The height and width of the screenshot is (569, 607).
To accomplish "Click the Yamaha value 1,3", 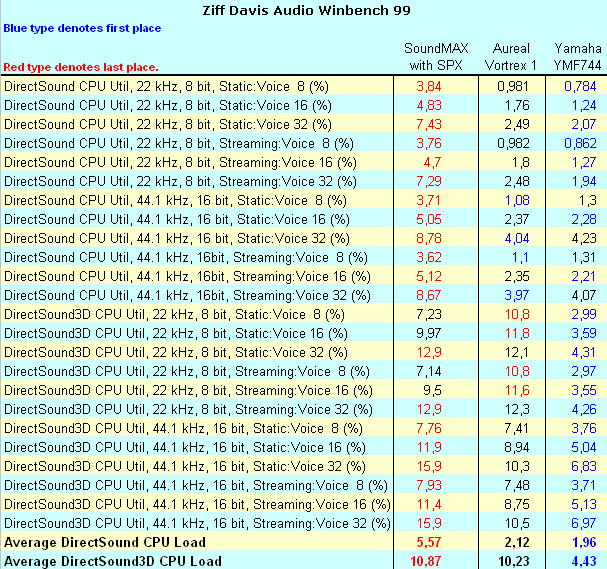I will pos(588,200).
